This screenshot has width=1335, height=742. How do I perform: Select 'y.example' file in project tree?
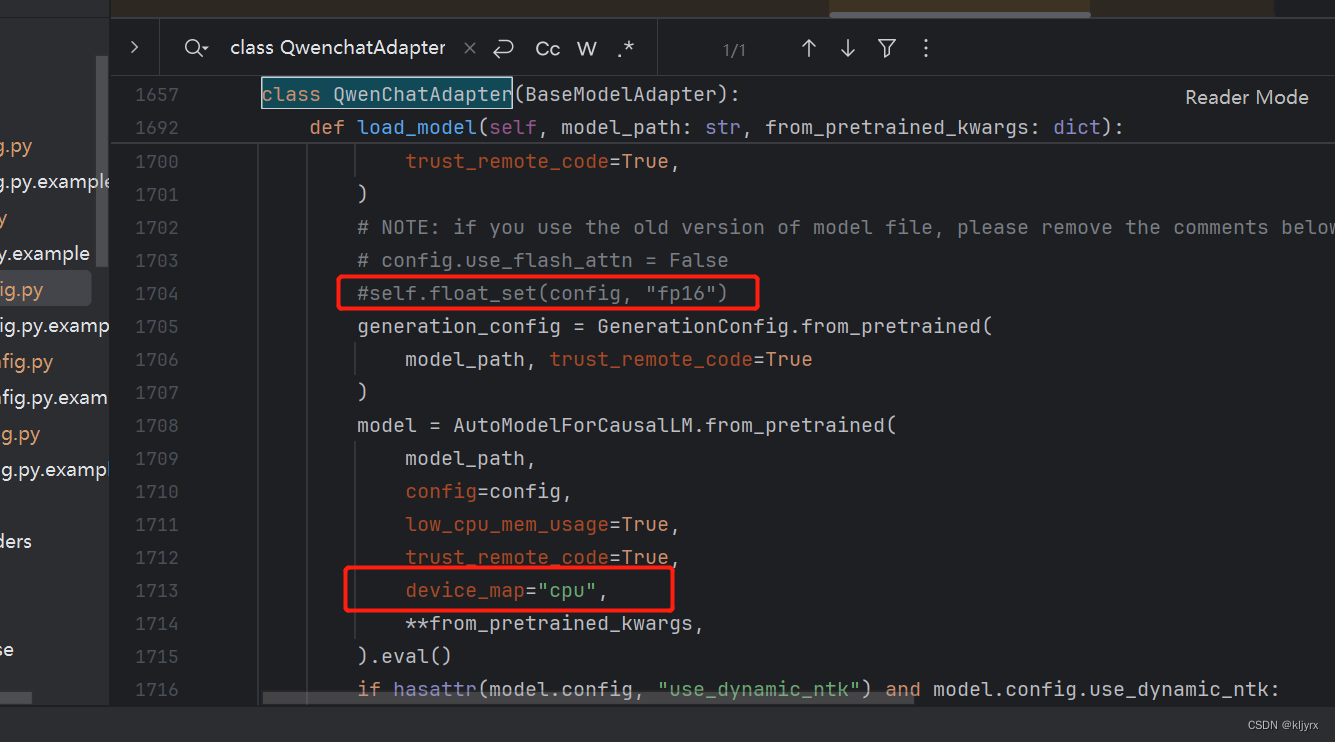pos(47,254)
